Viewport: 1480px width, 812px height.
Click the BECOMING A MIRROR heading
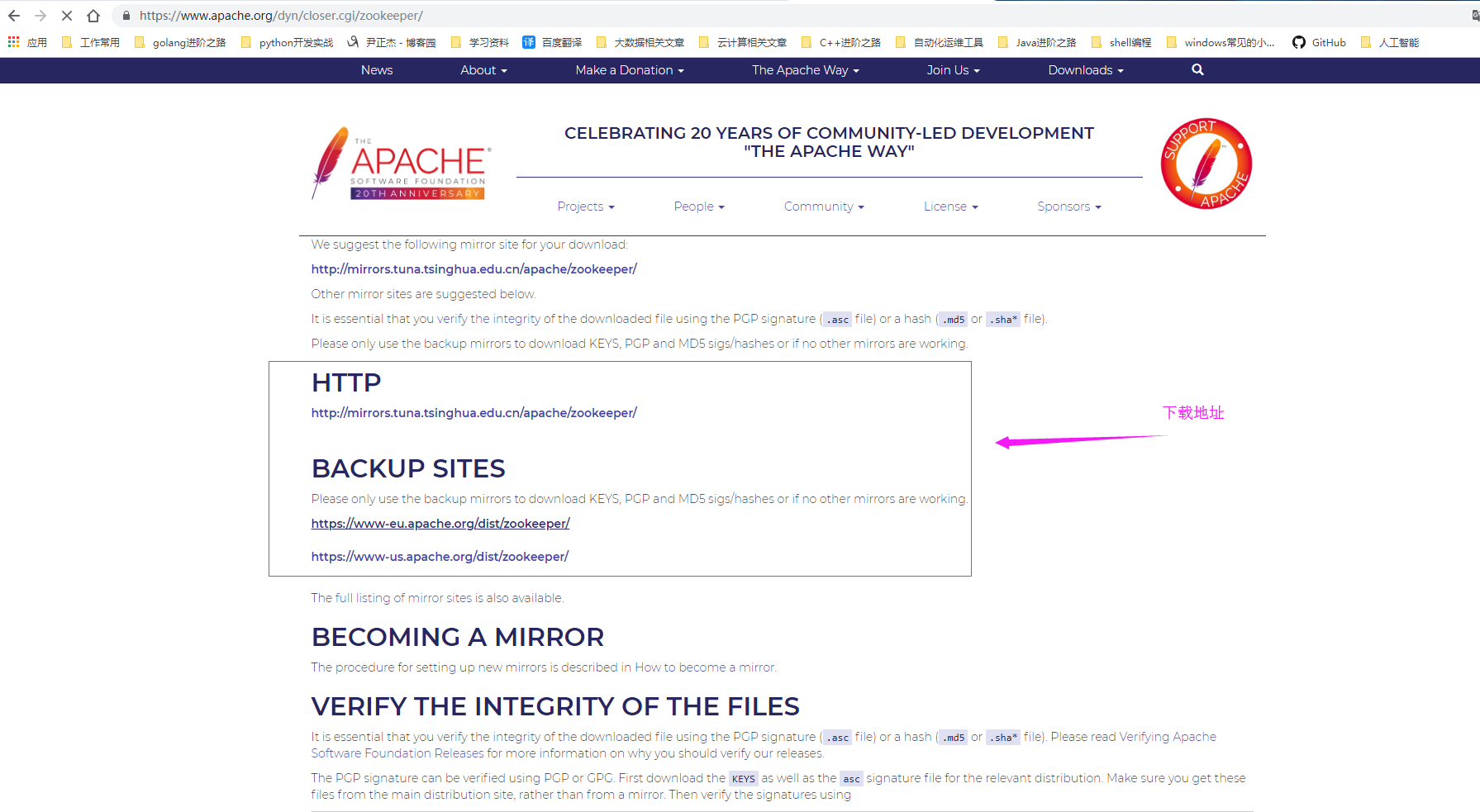458,637
